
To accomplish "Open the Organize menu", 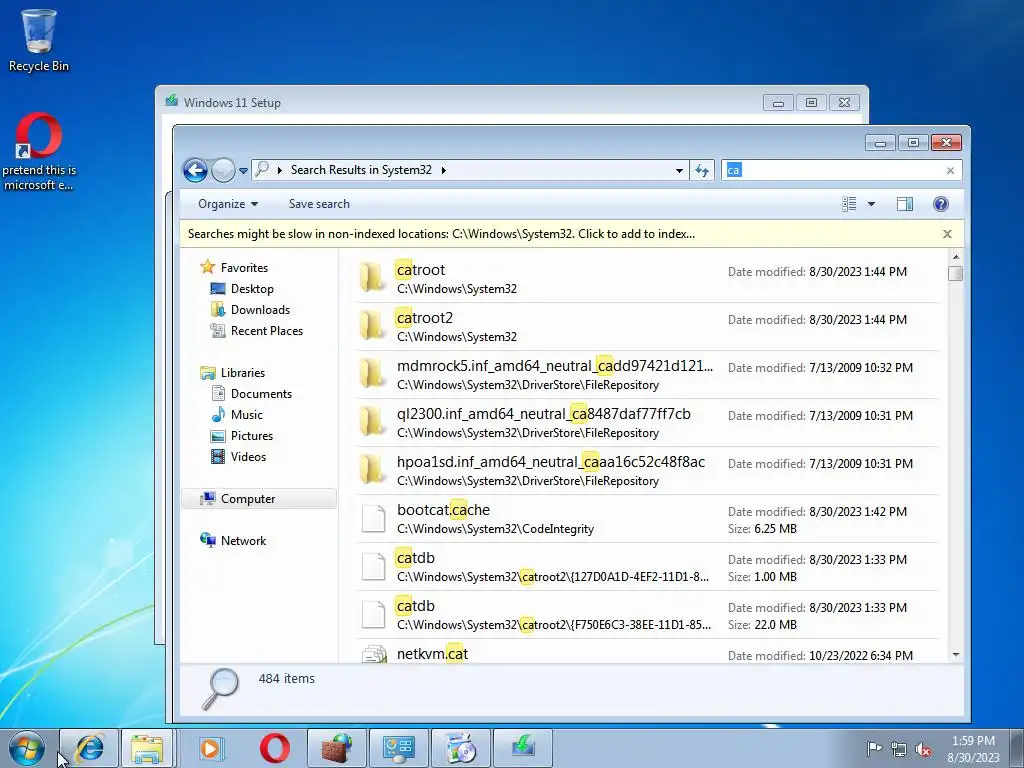I will tap(228, 204).
